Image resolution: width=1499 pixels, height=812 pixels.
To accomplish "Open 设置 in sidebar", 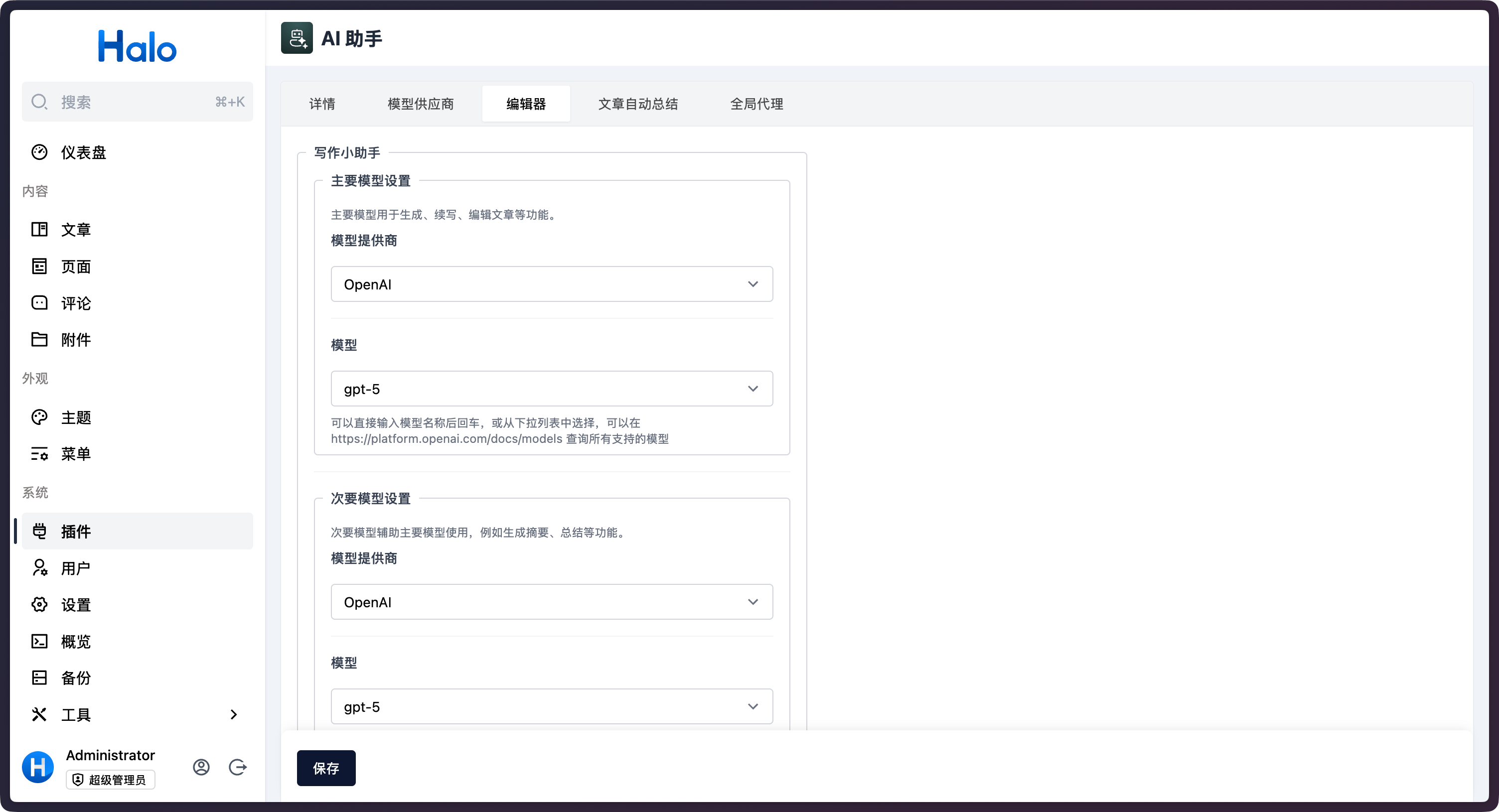I will coord(138,604).
